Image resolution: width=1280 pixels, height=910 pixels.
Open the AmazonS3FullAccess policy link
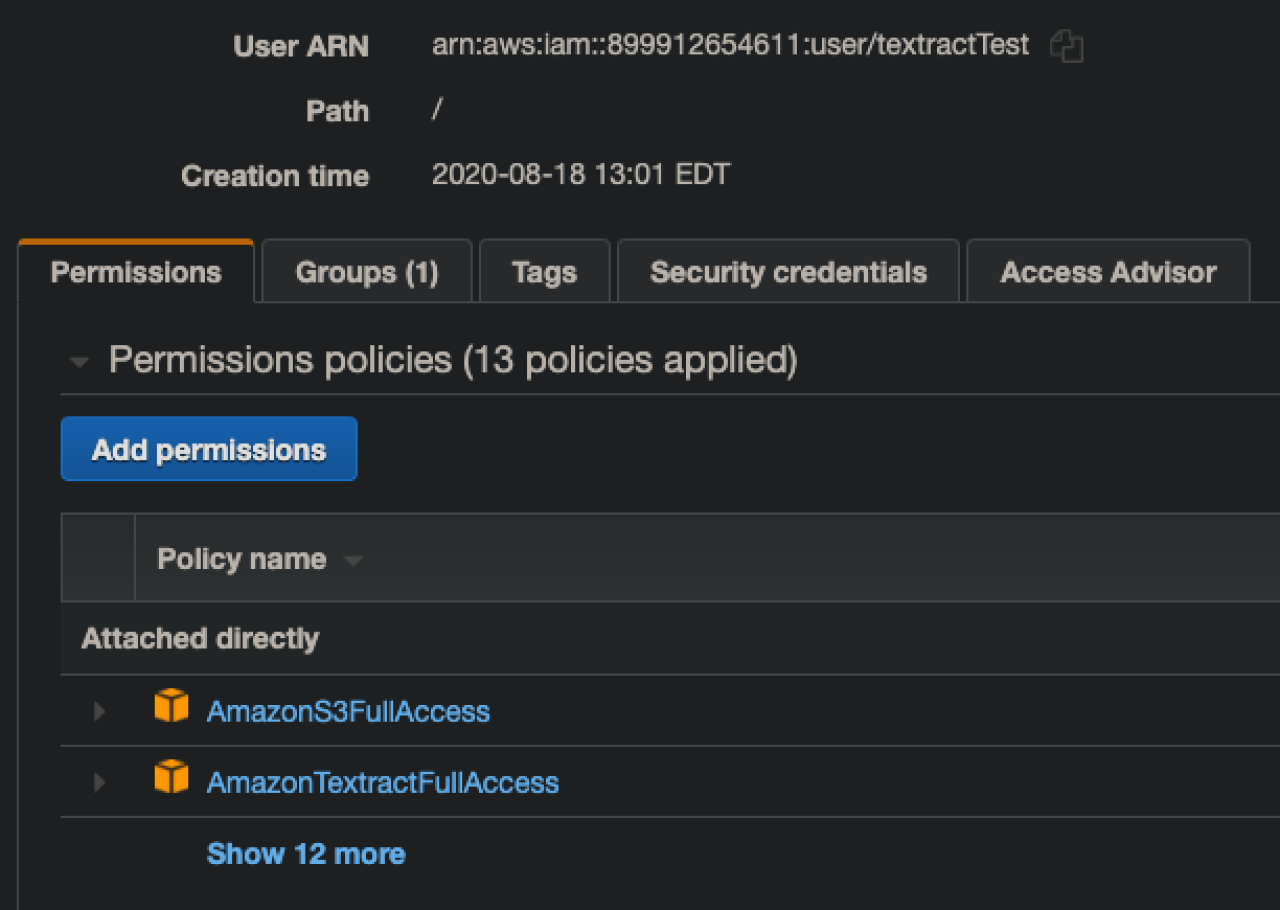[348, 711]
